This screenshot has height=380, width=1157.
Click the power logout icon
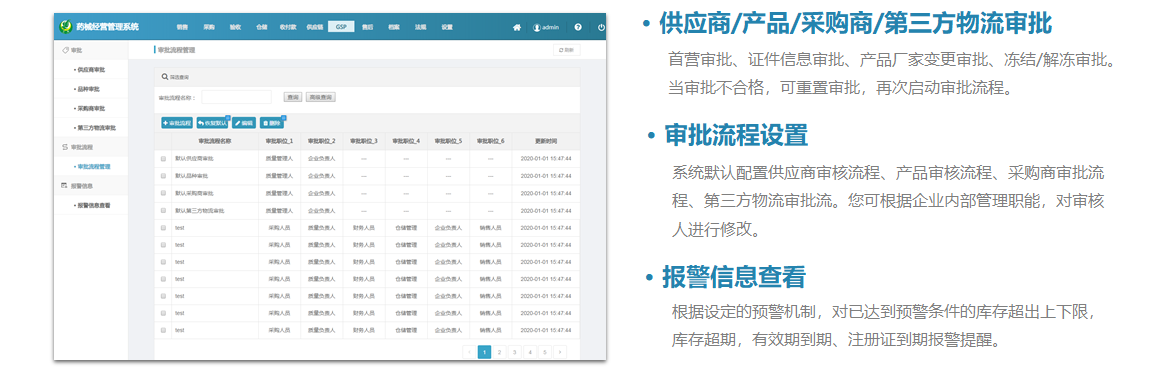click(x=601, y=27)
